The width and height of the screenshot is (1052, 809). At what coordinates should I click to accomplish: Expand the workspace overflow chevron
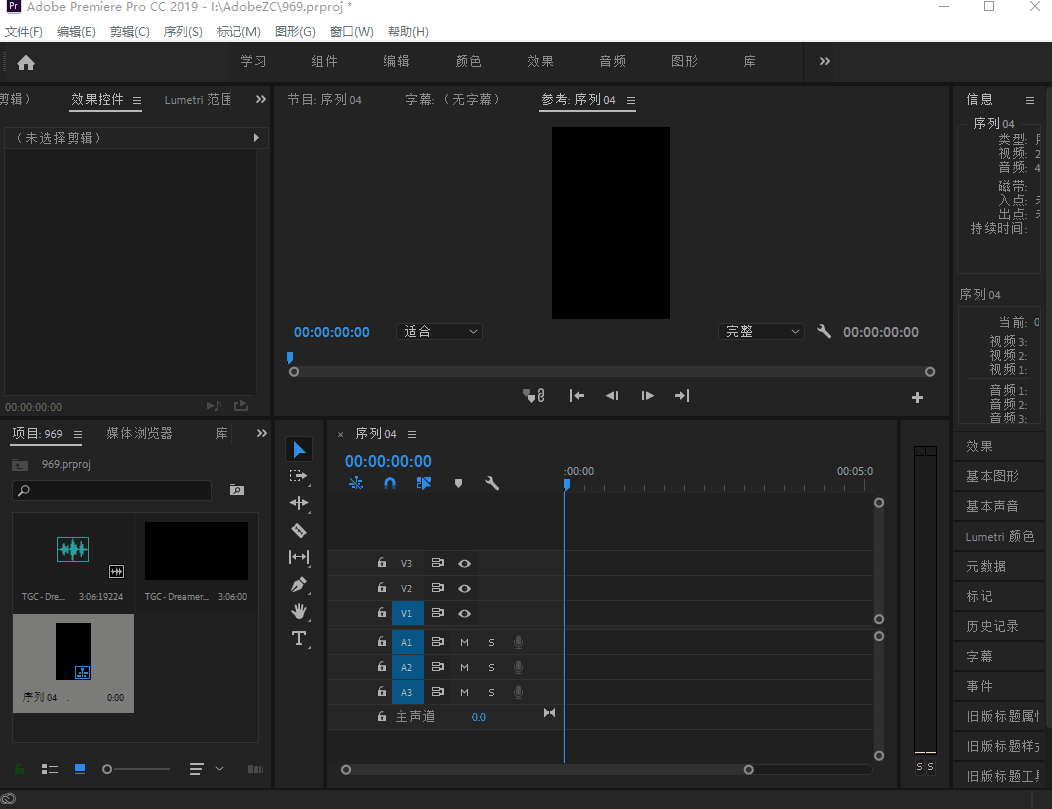[x=825, y=62]
